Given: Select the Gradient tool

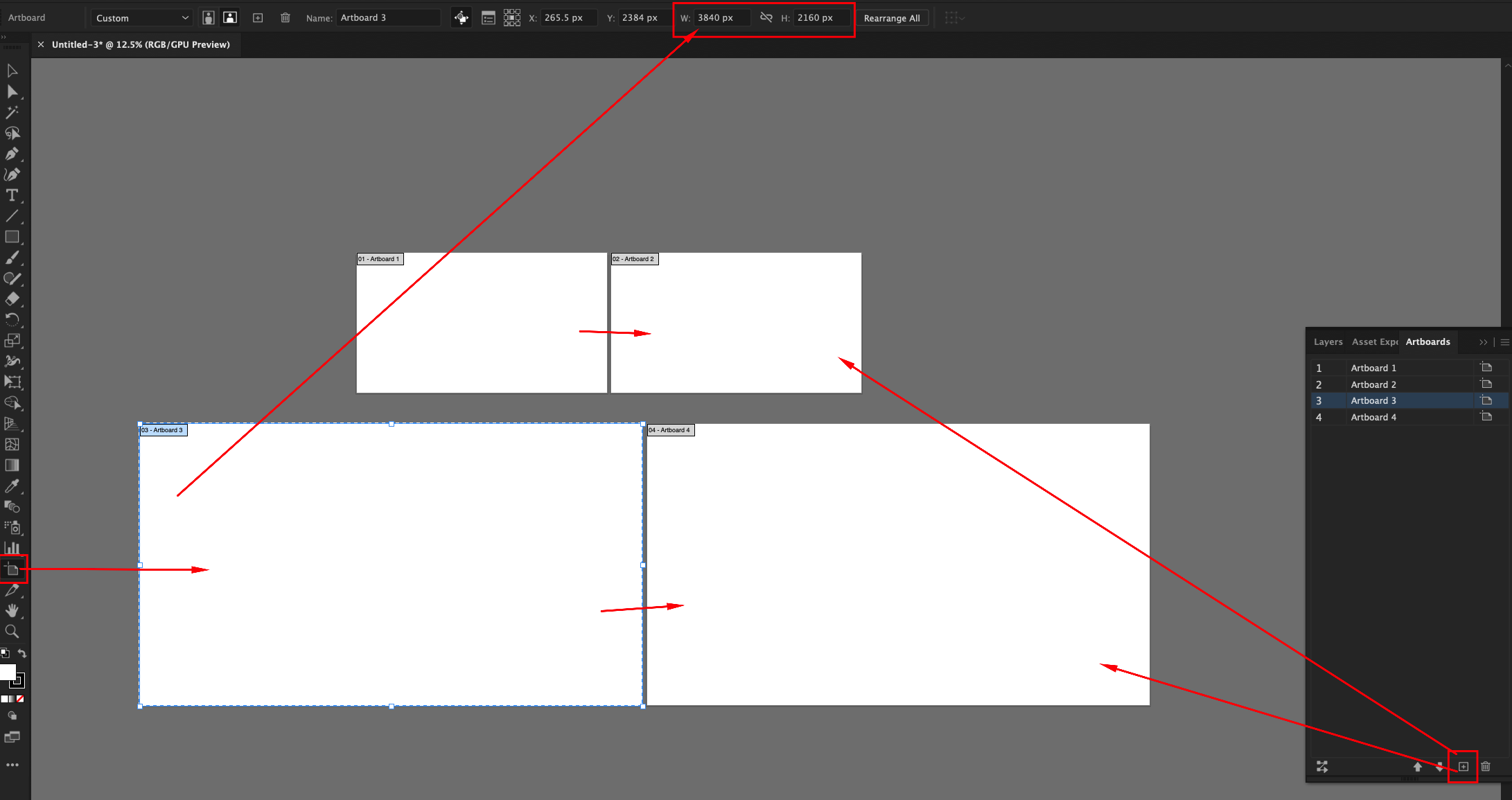Looking at the screenshot, I should point(12,465).
